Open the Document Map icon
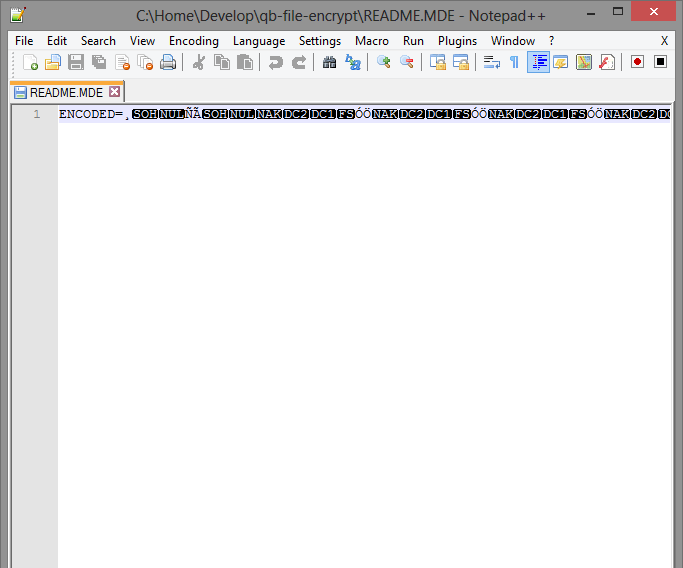683x568 pixels. (584, 62)
